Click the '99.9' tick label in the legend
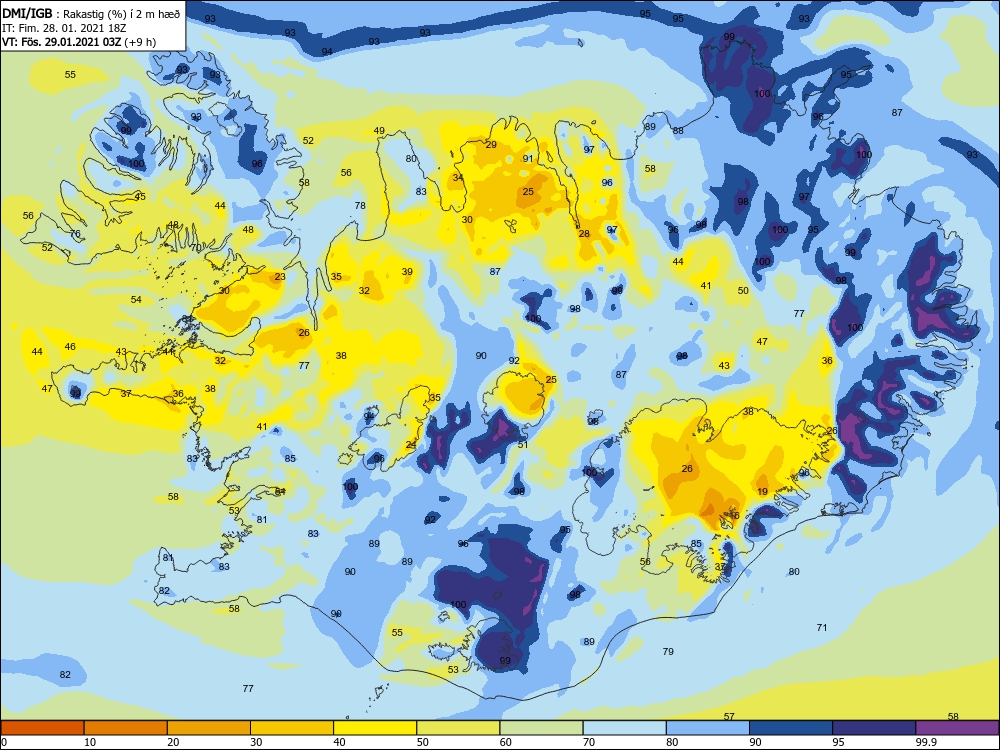 (926, 742)
